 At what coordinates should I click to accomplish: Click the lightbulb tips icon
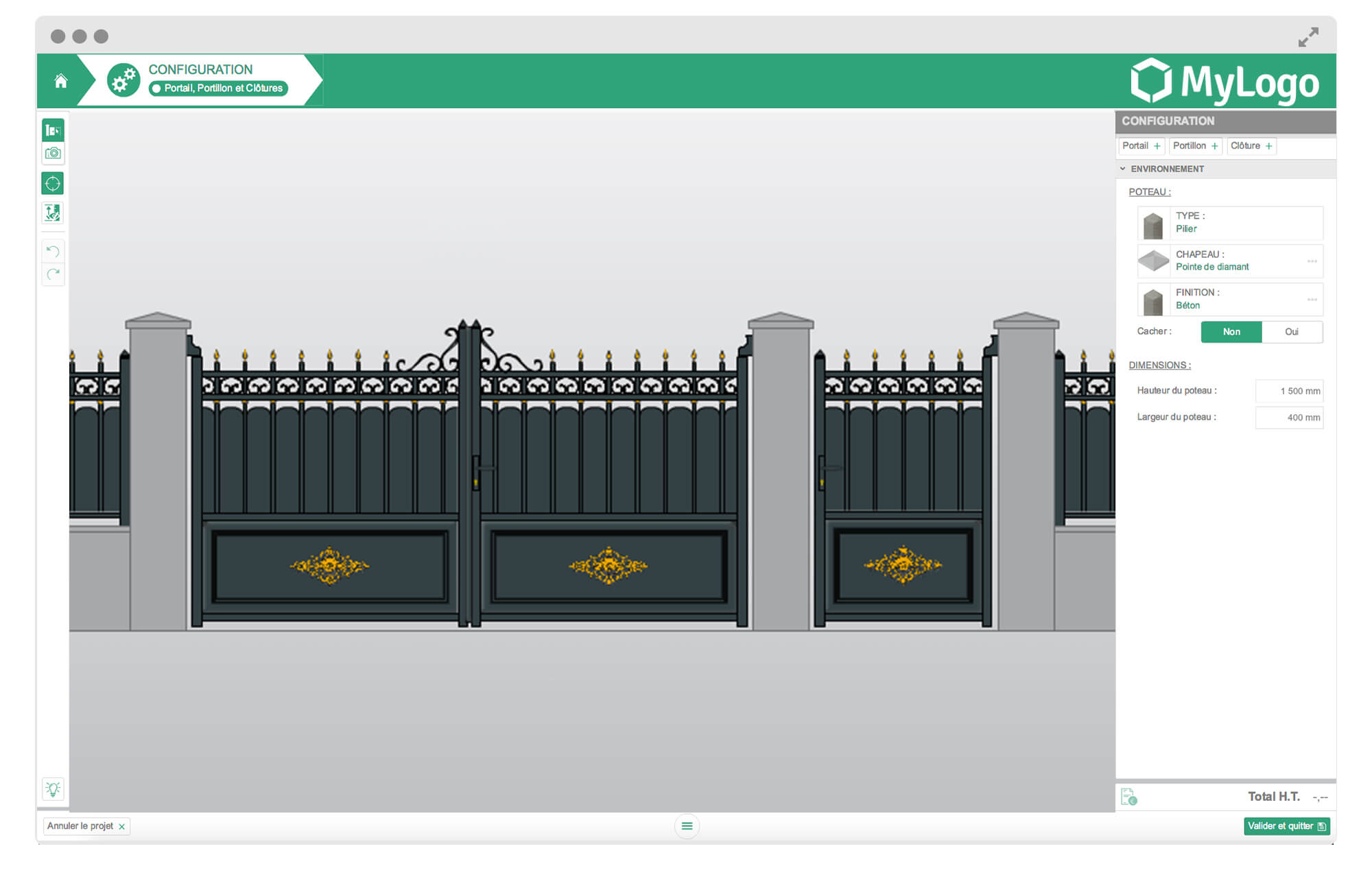coord(53,789)
